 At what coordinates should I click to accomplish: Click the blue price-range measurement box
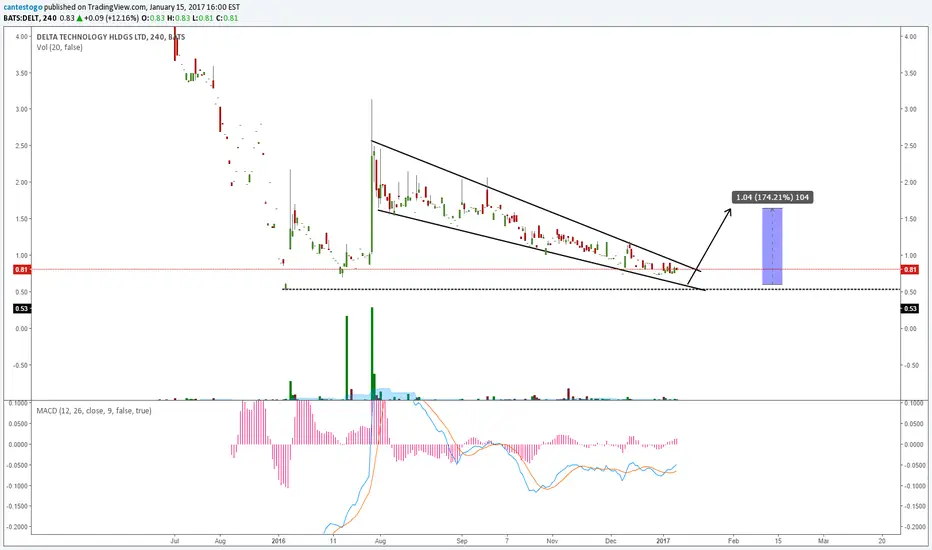click(772, 247)
